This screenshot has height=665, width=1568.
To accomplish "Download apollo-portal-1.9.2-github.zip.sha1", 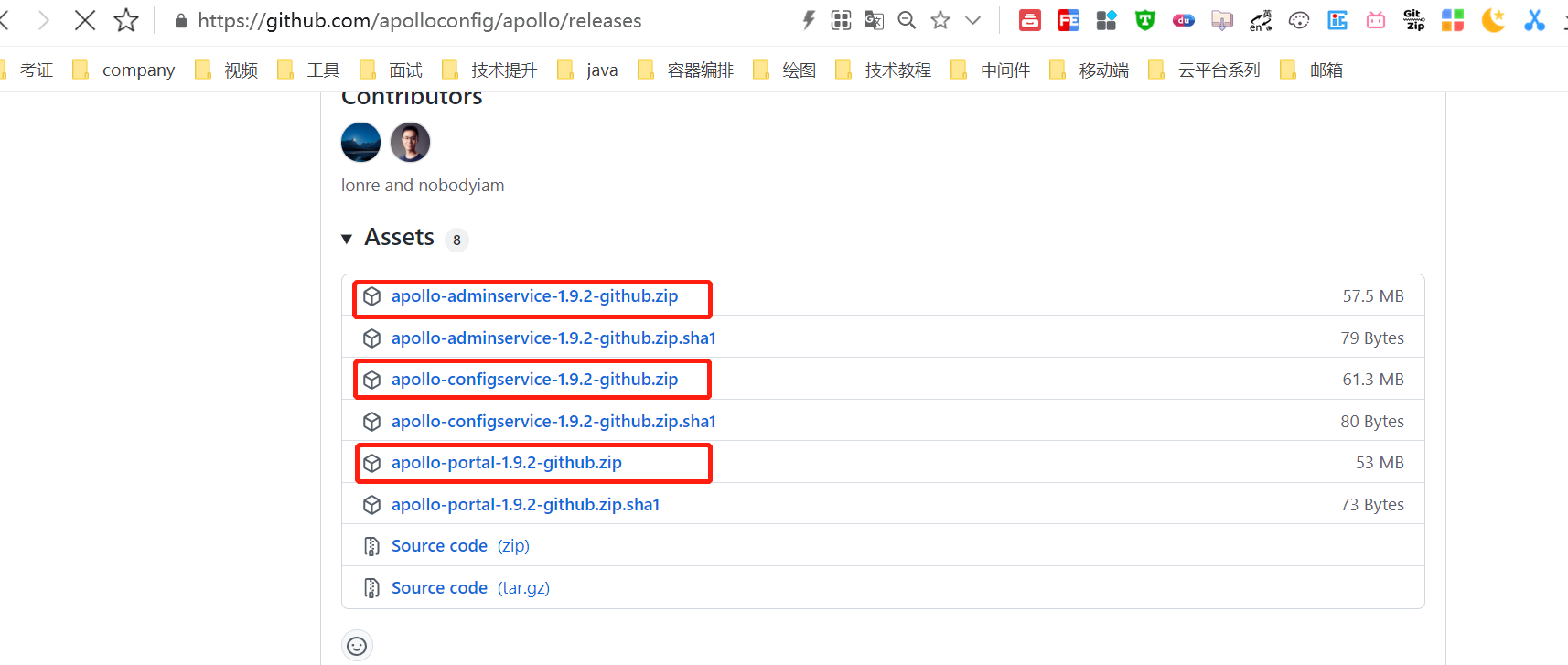I will click(x=525, y=505).
